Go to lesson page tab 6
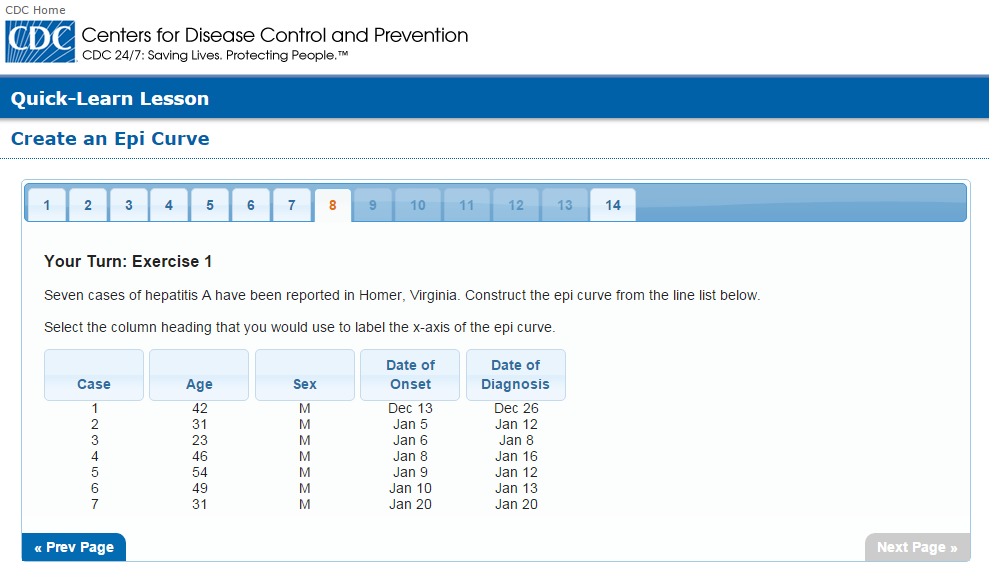Image resolution: width=989 pixels, height=571 pixels. point(250,205)
